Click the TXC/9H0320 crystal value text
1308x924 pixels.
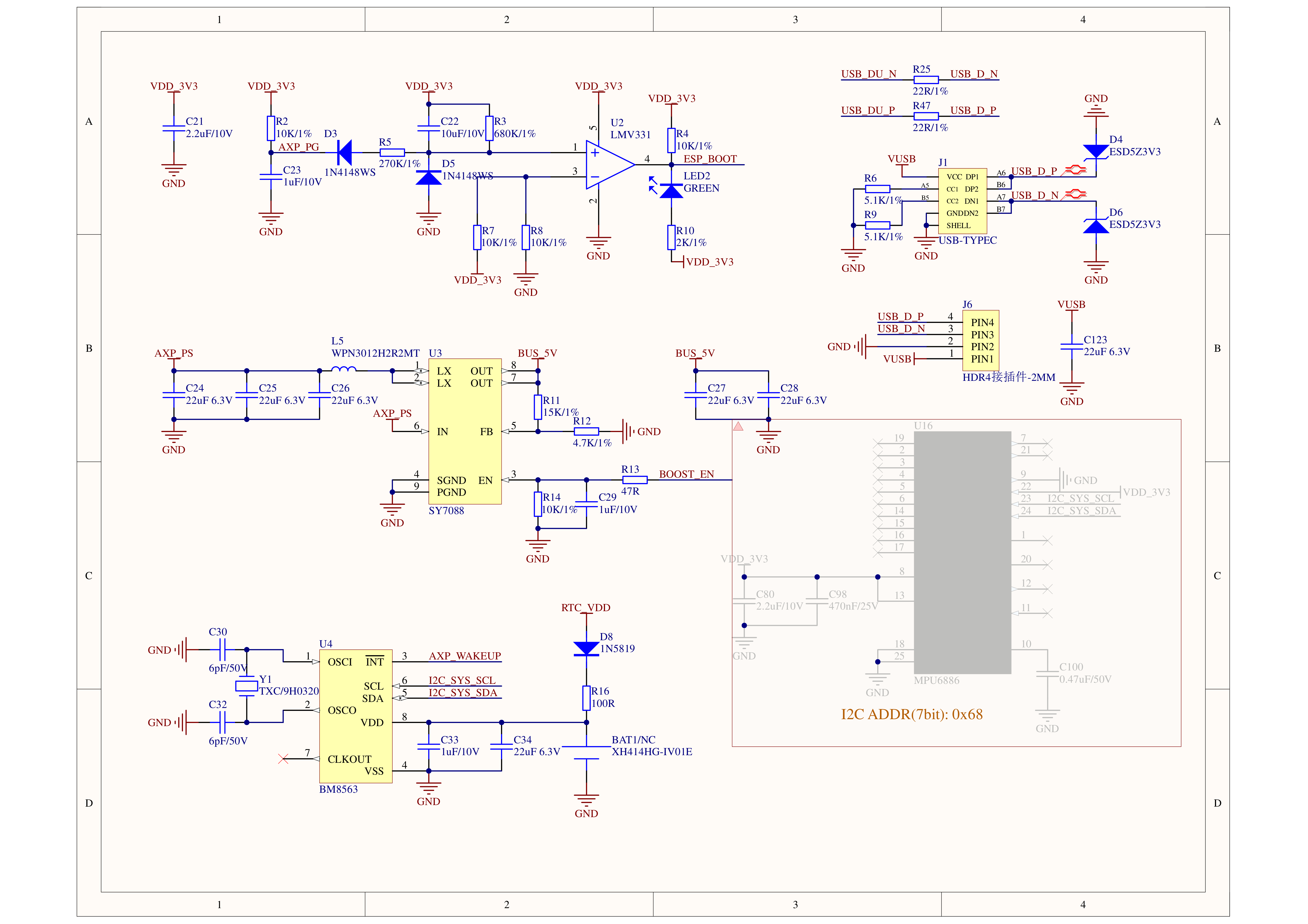[x=289, y=691]
